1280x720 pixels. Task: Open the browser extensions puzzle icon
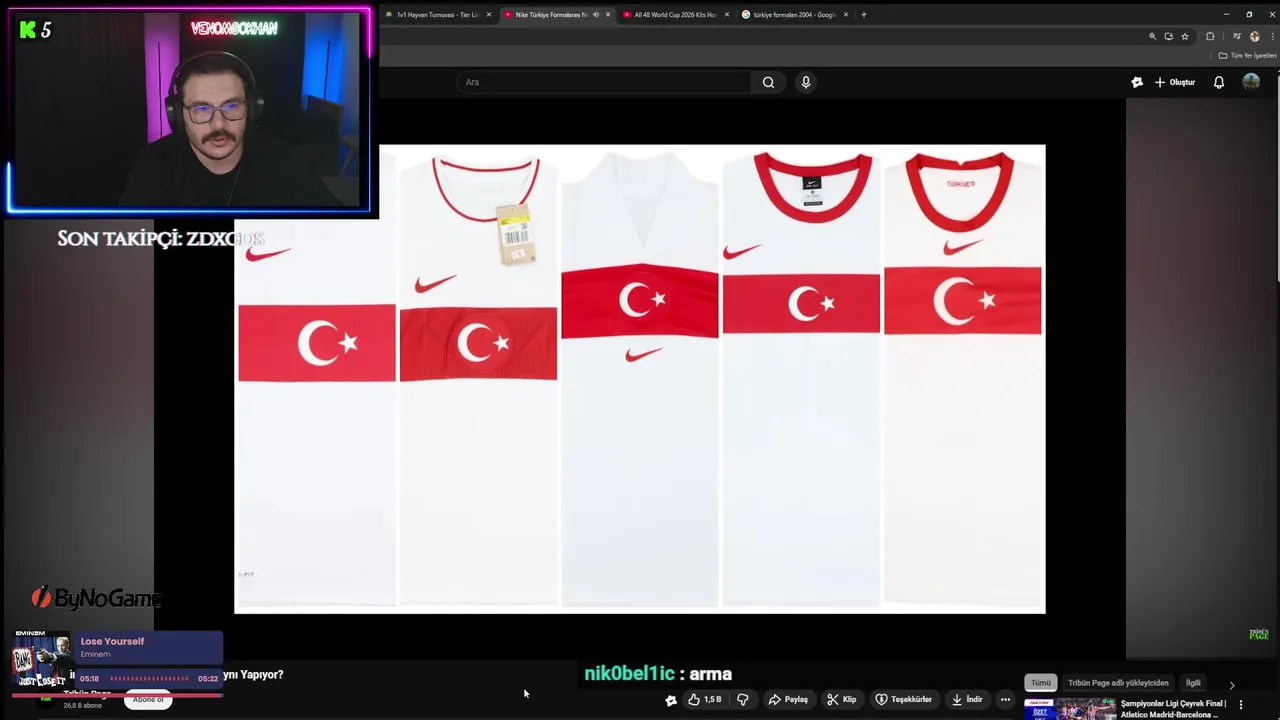point(1210,36)
